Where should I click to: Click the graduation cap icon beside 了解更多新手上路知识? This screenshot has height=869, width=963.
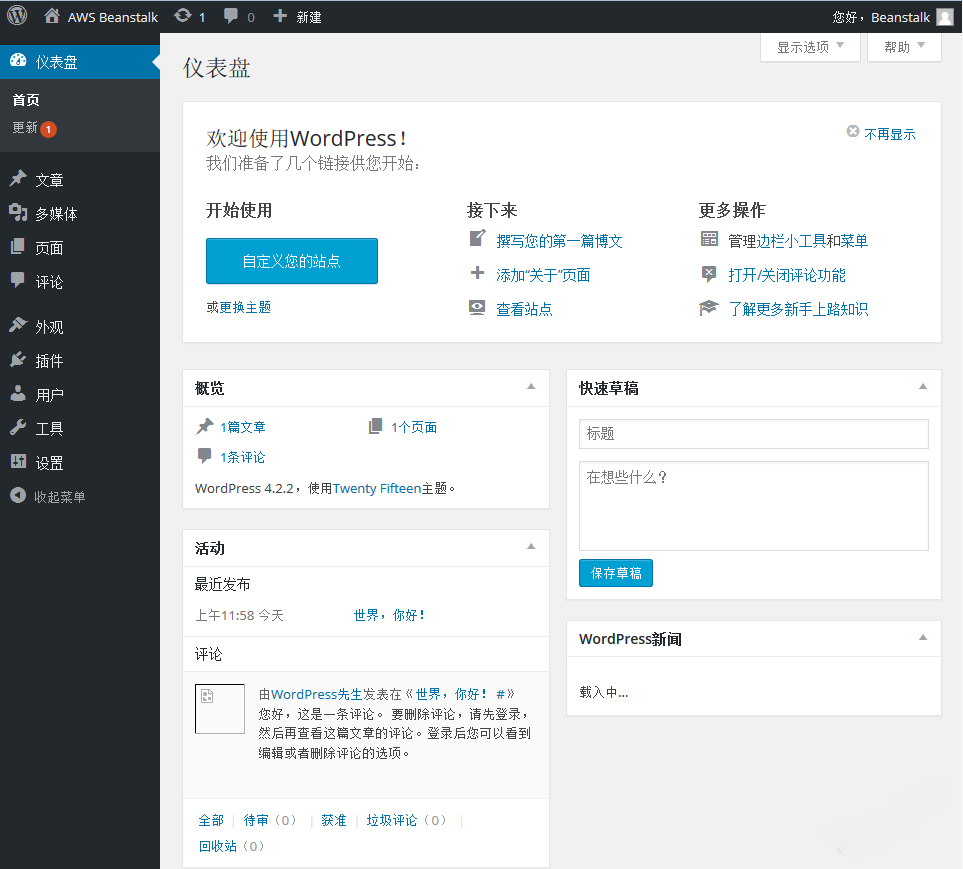709,308
